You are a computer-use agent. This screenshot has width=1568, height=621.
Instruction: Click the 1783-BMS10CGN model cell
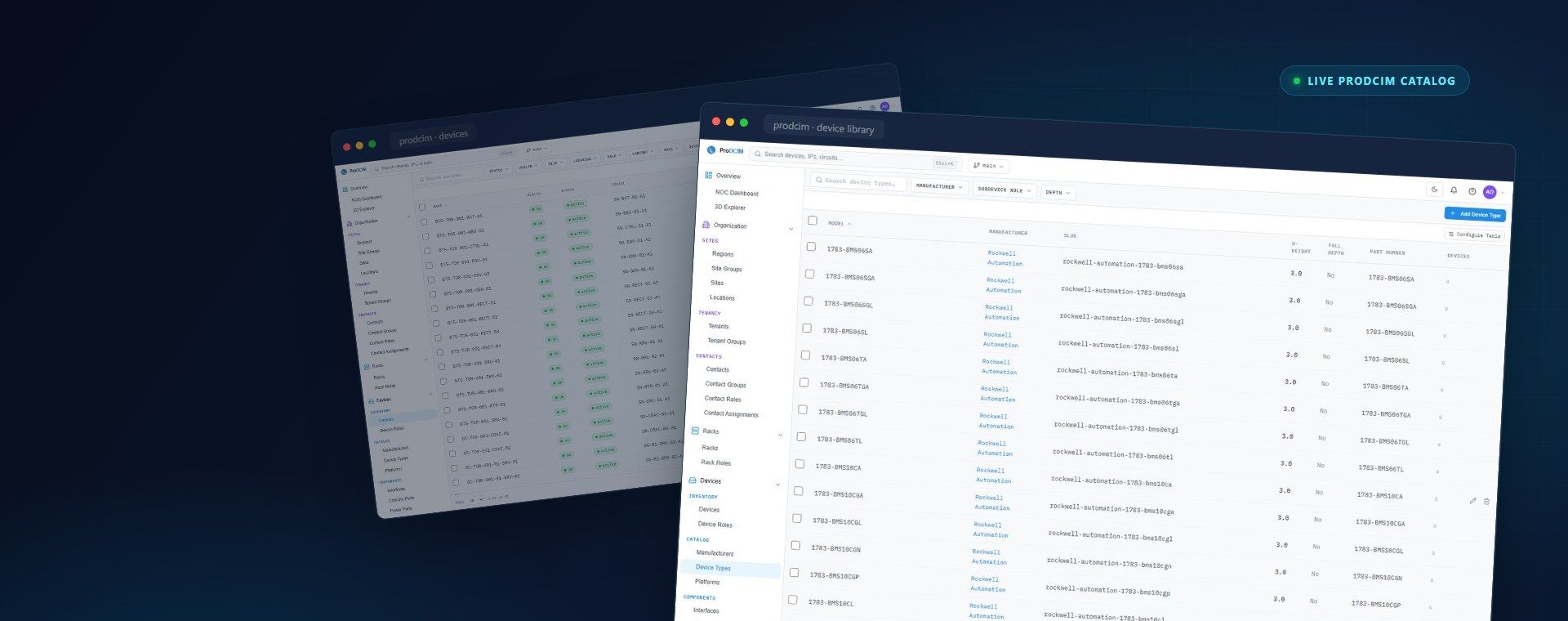pyautogui.click(x=835, y=548)
